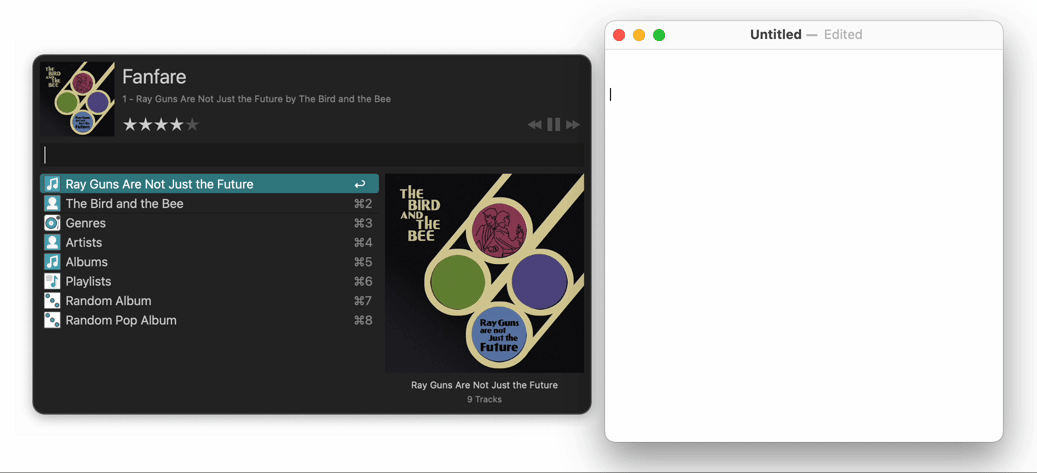The image size is (1037, 473).
Task: Close the Untitled window
Action: (x=619, y=35)
